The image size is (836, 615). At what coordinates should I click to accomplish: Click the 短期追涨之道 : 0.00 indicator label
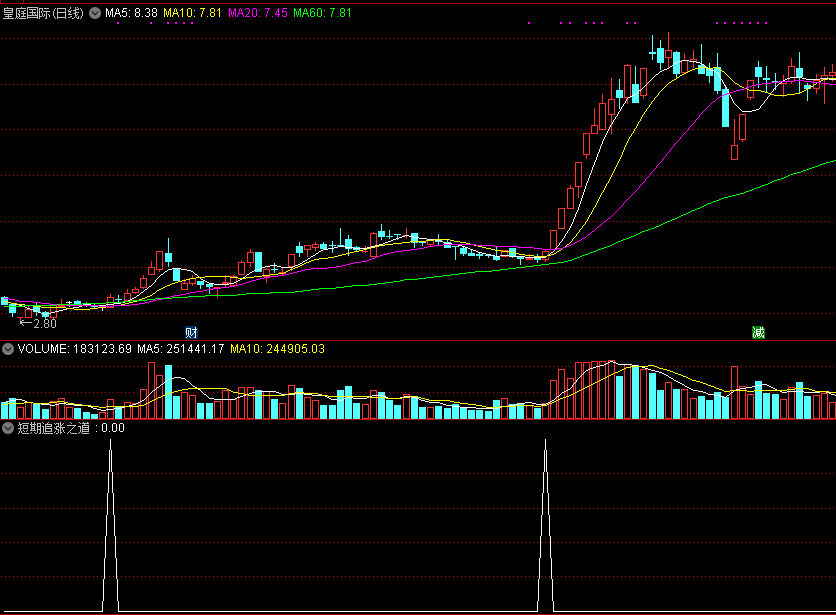[71, 428]
